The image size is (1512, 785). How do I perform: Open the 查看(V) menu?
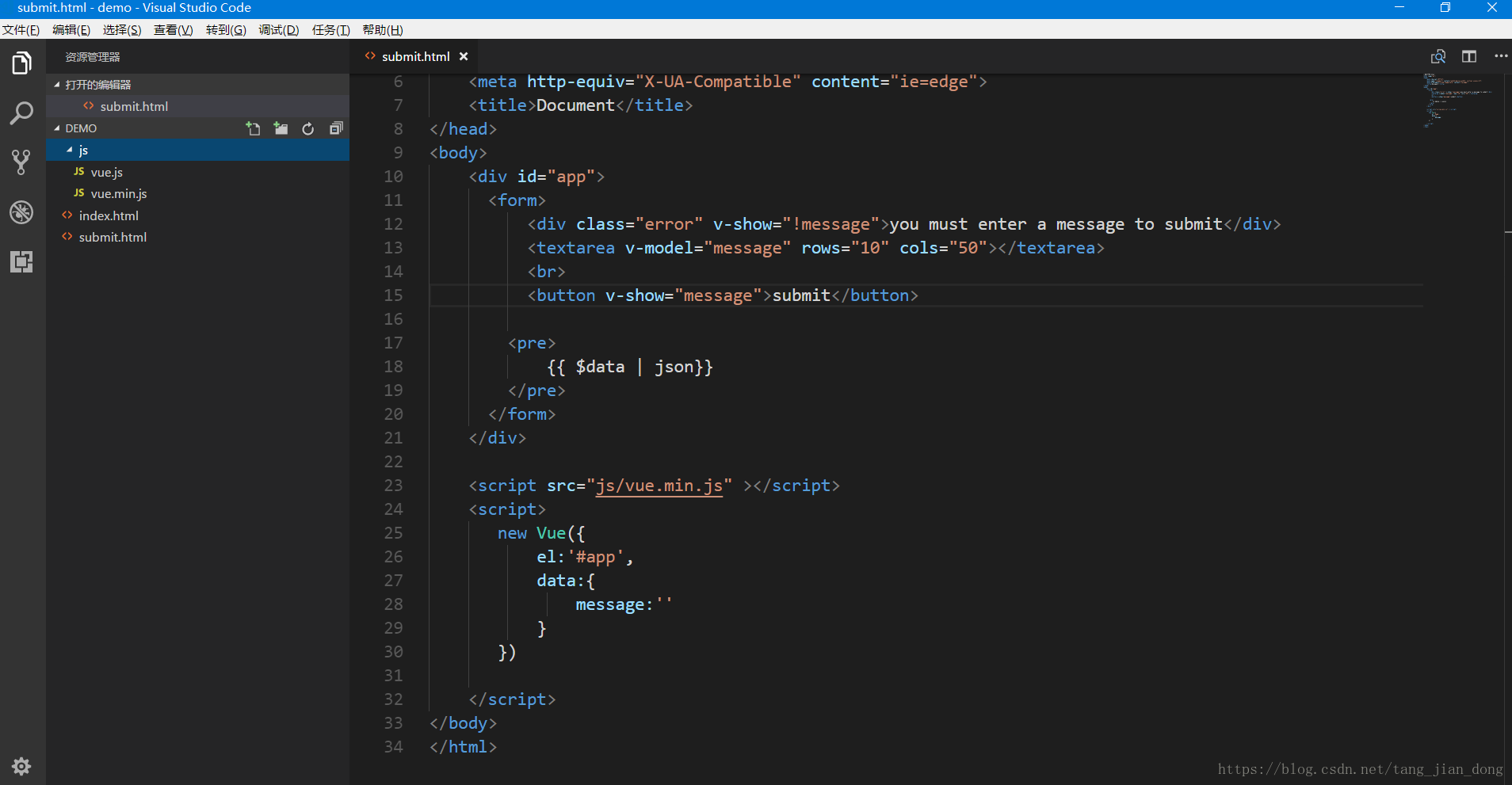pyautogui.click(x=174, y=30)
